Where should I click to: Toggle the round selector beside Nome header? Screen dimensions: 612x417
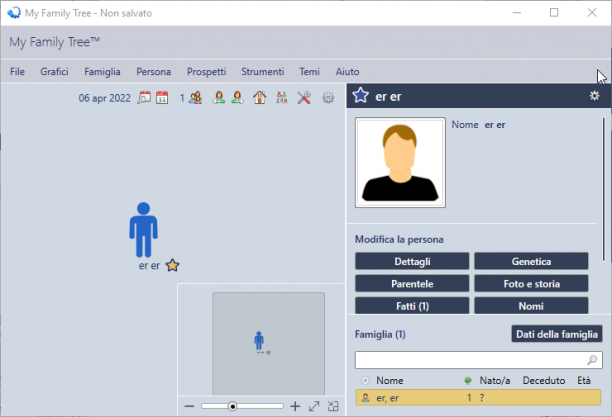tap(365, 380)
